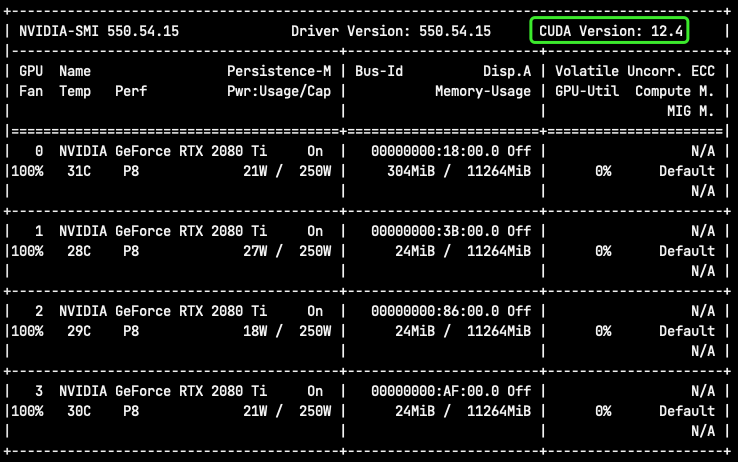Image resolution: width=738 pixels, height=462 pixels.
Task: Click the "Perf" column header
Action: [x=131, y=91]
